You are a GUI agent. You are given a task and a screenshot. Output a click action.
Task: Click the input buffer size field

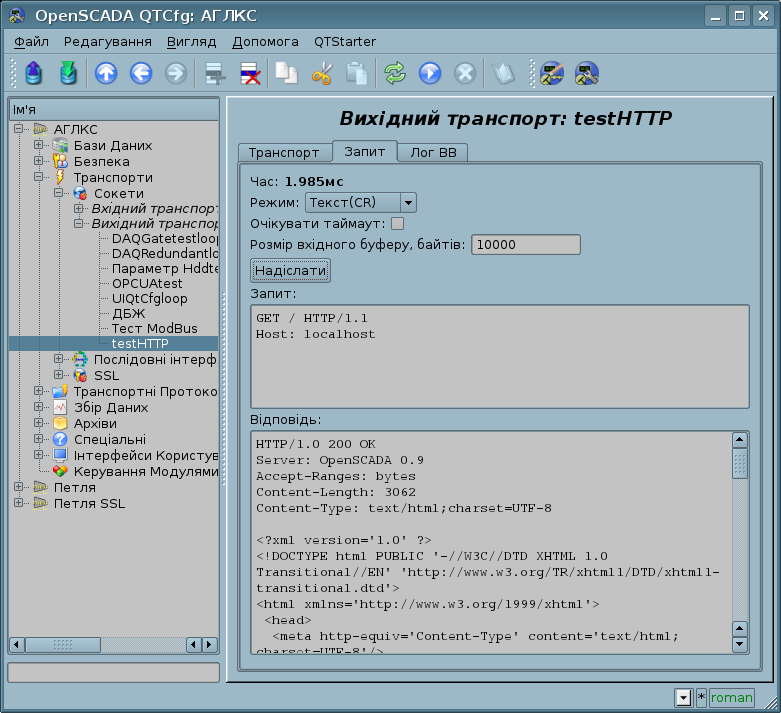[x=525, y=245]
